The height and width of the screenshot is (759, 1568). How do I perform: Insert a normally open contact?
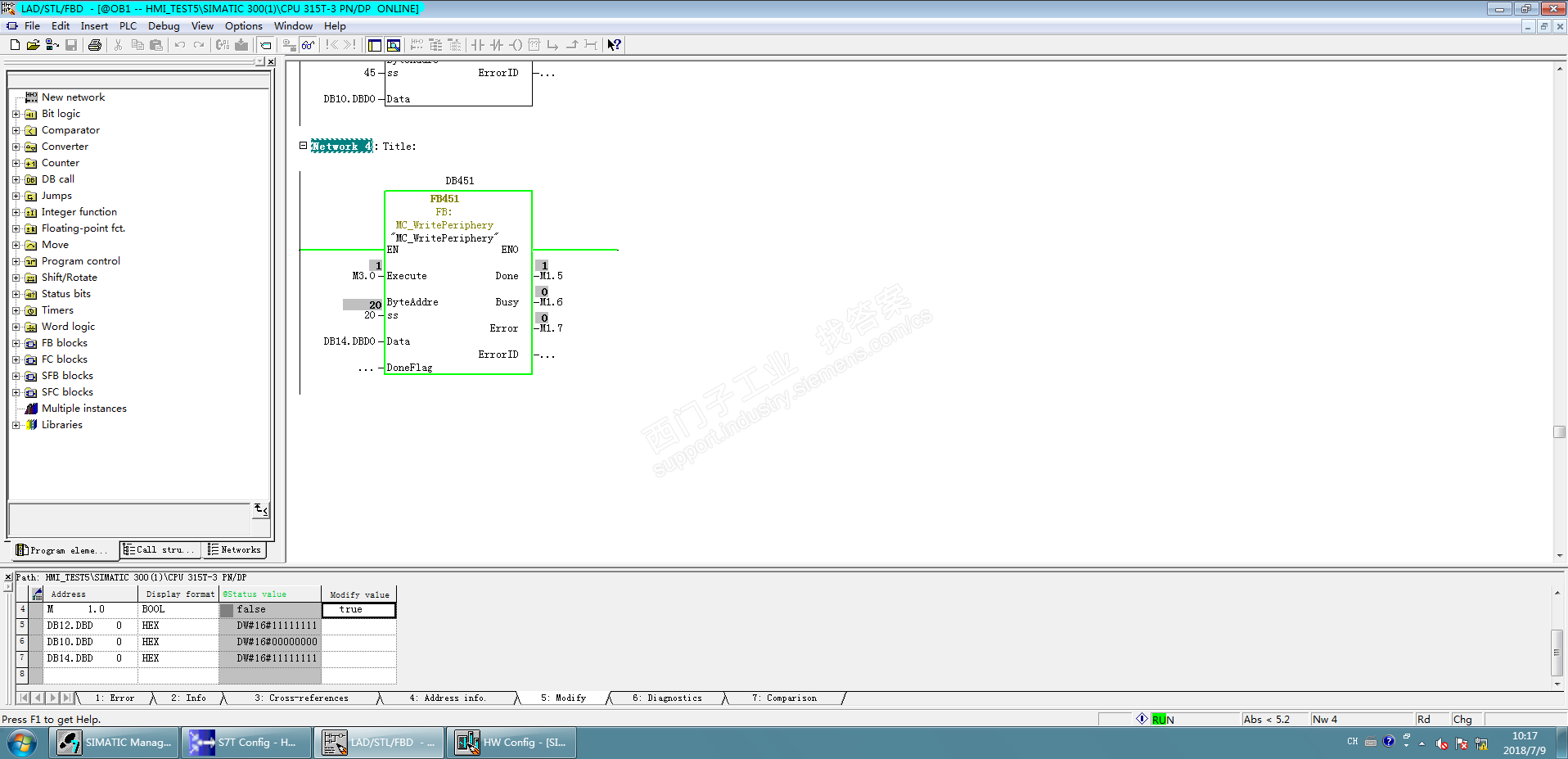(x=478, y=45)
